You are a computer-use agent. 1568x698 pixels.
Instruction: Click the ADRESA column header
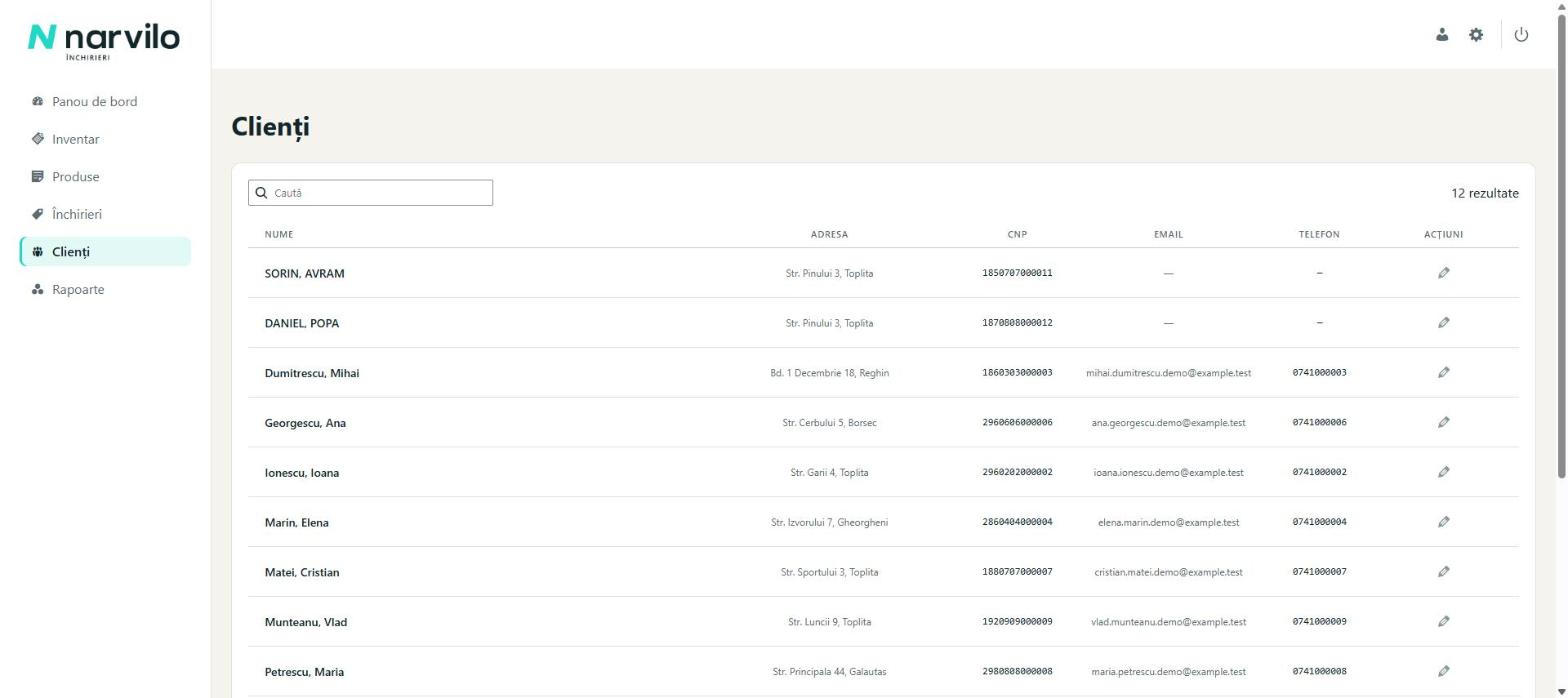pyautogui.click(x=829, y=234)
